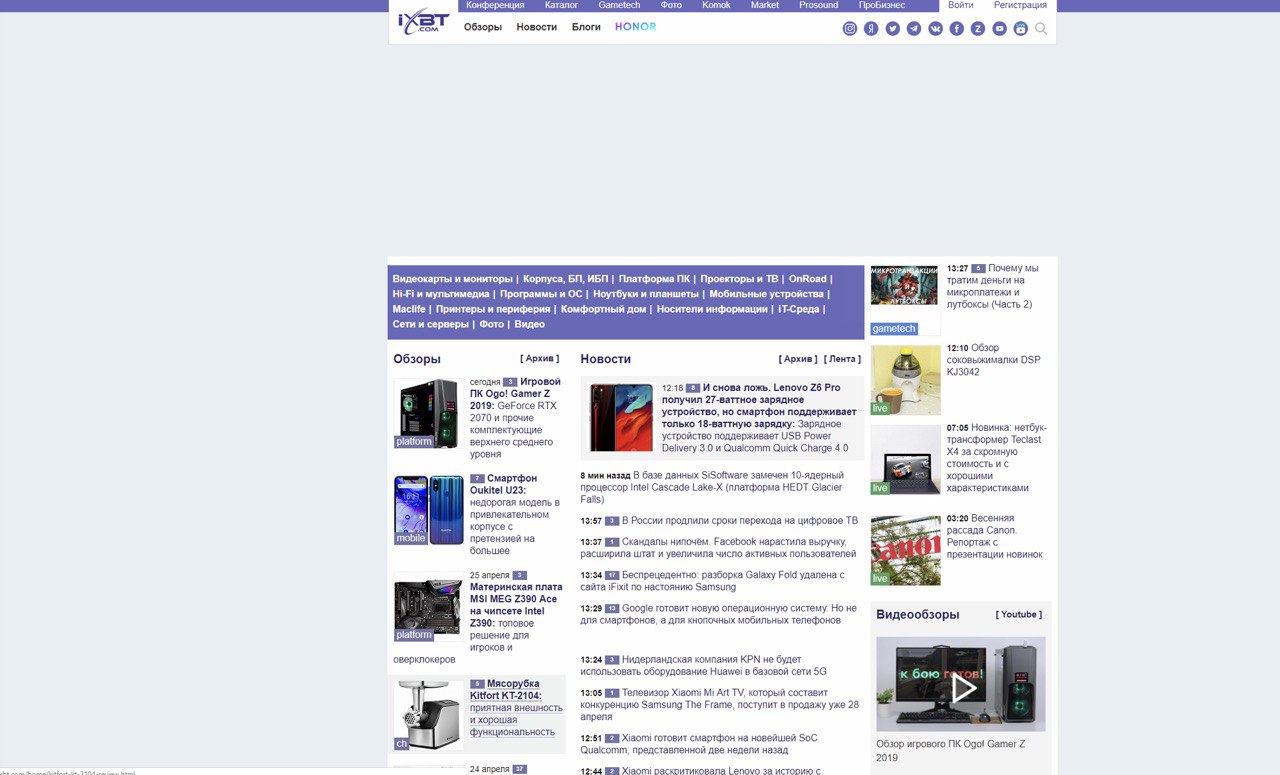This screenshot has width=1280, height=775.
Task: Open gaming PC Ogo! Gamer Z thumbnail
Action: point(429,413)
